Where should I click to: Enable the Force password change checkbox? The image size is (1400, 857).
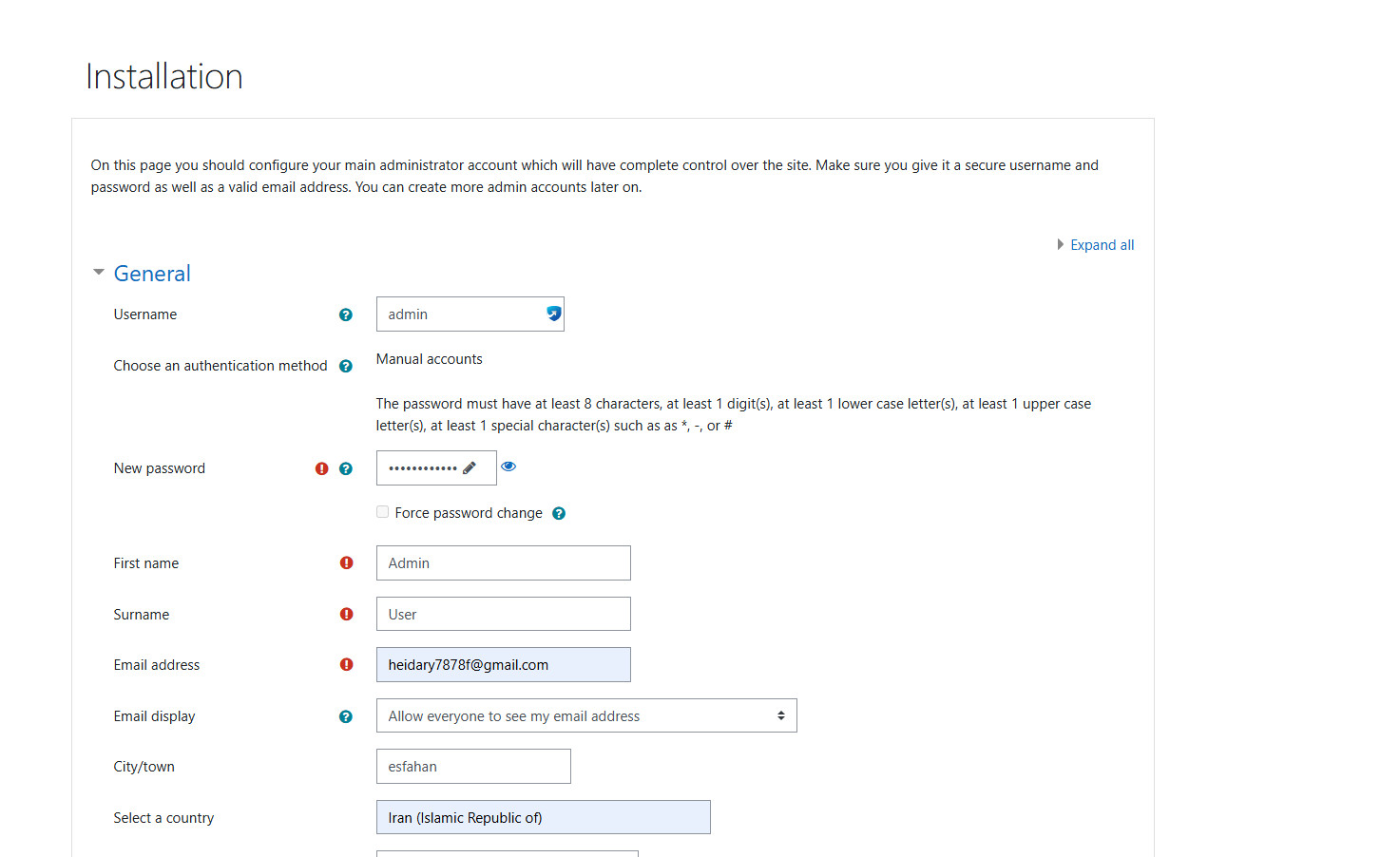point(382,511)
